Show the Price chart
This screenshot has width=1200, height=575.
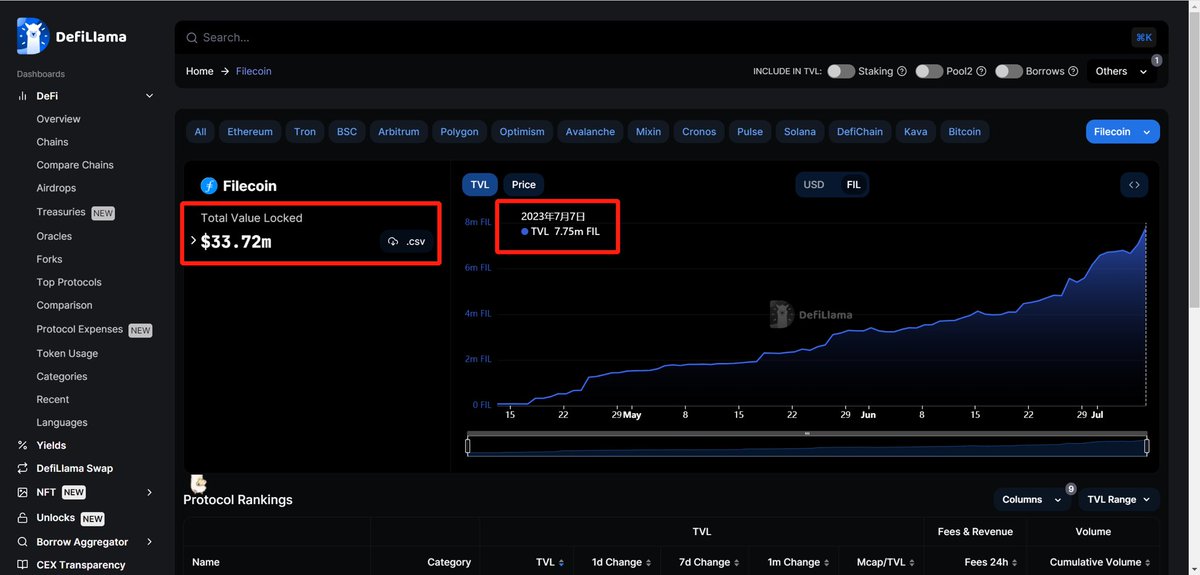(524, 185)
